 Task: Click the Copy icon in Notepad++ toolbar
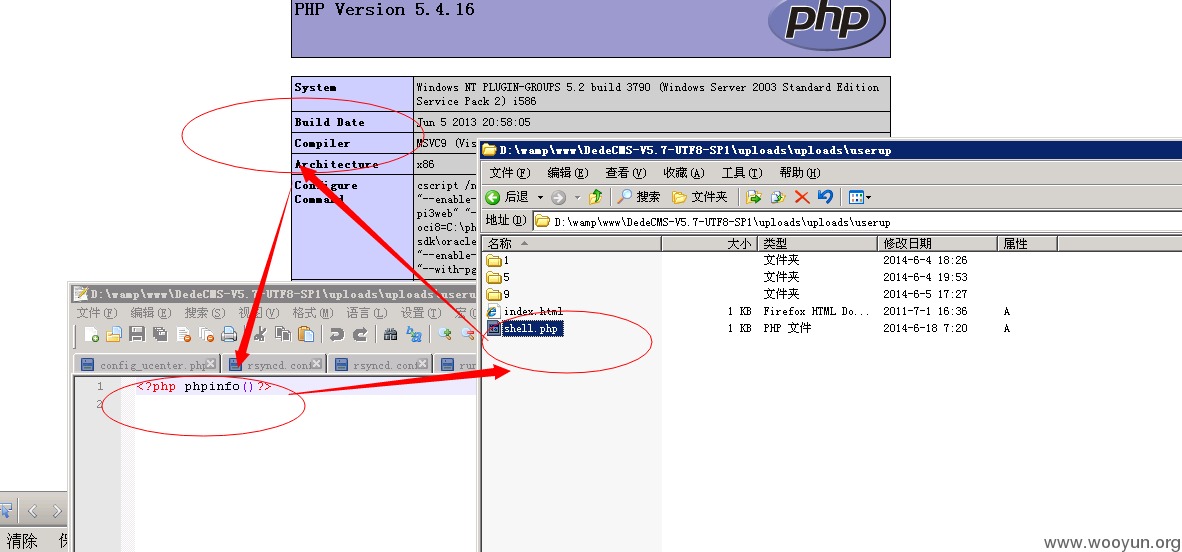point(283,335)
